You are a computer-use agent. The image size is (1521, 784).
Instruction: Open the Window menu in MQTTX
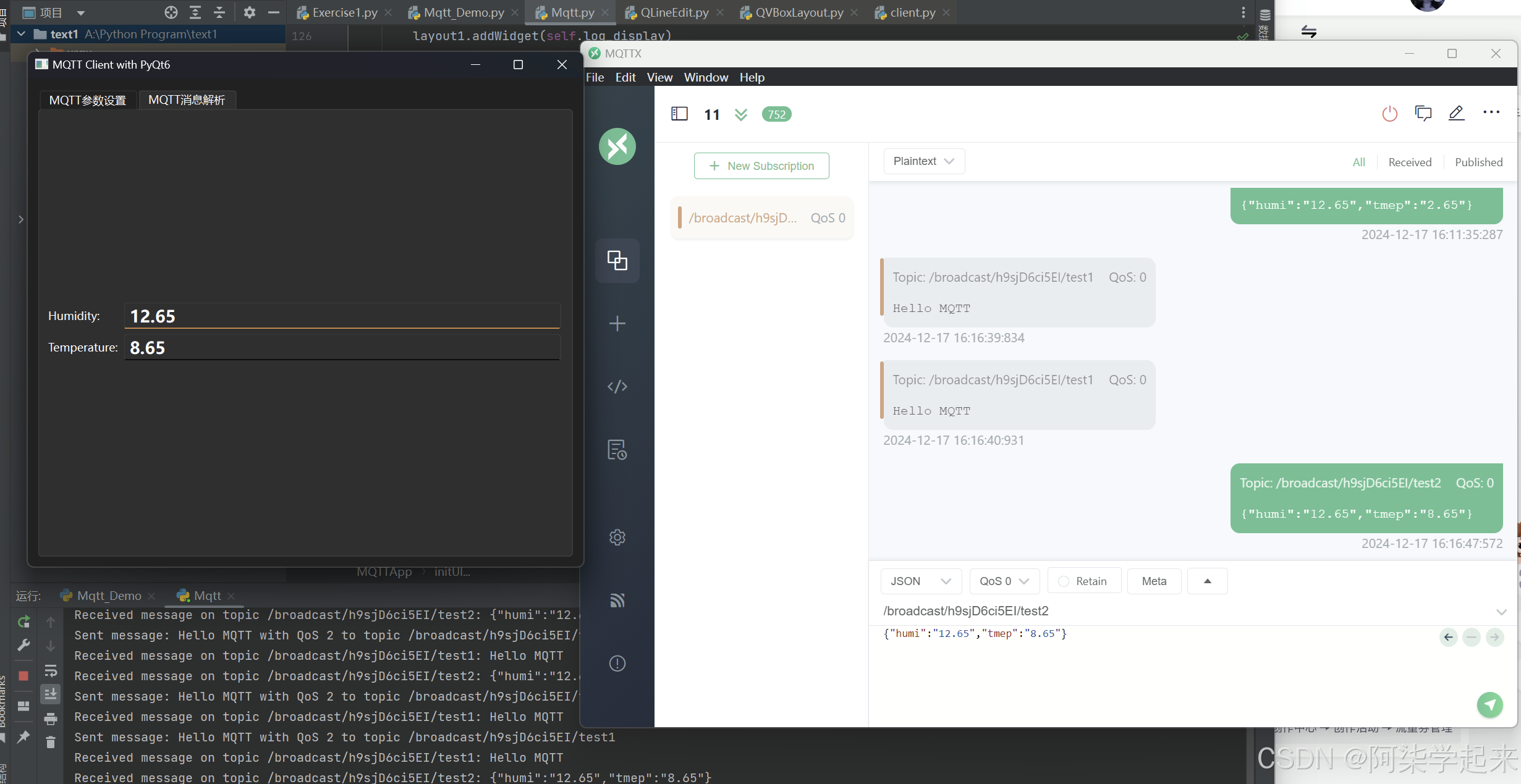click(x=706, y=77)
